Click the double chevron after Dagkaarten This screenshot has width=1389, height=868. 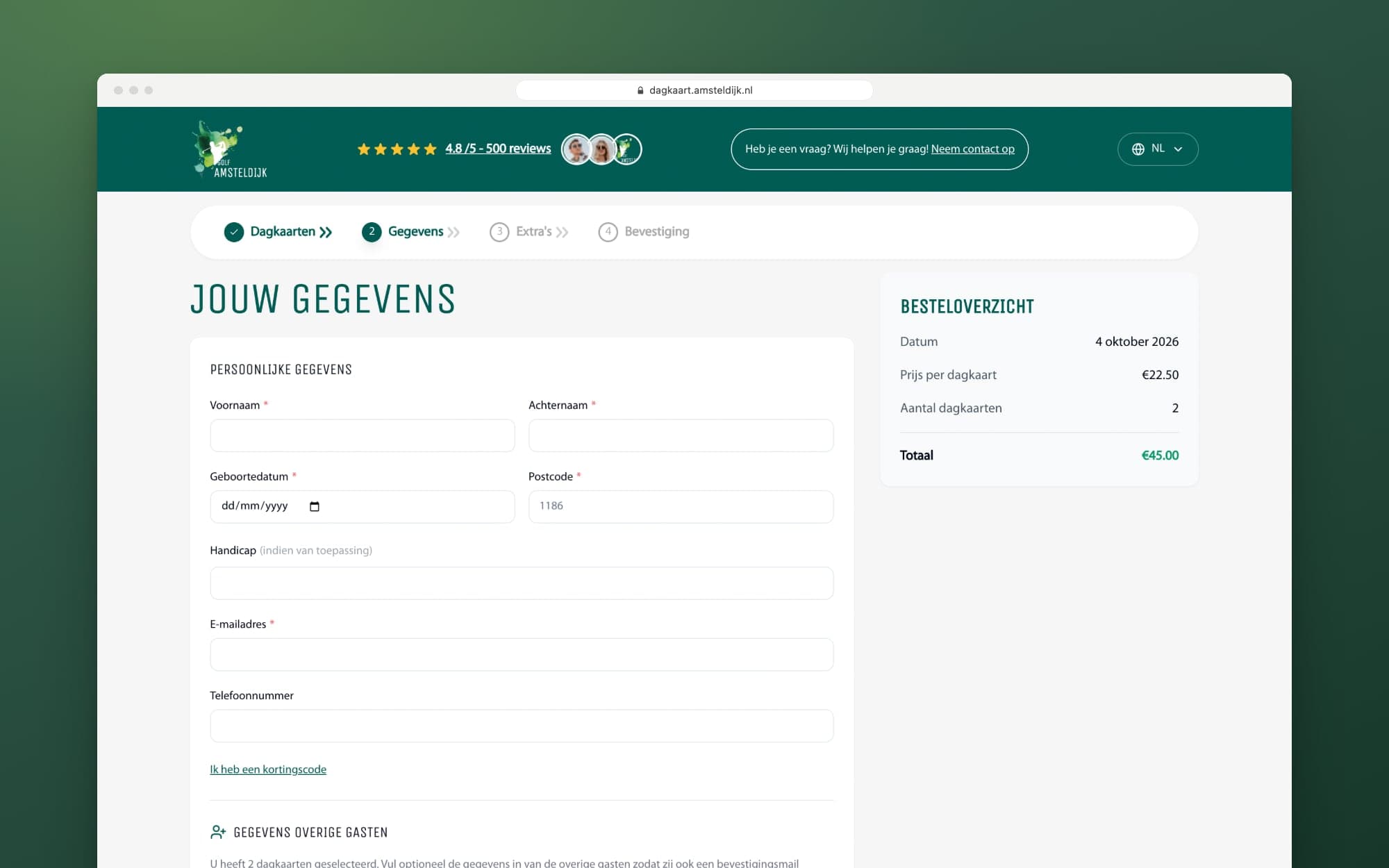tap(326, 233)
